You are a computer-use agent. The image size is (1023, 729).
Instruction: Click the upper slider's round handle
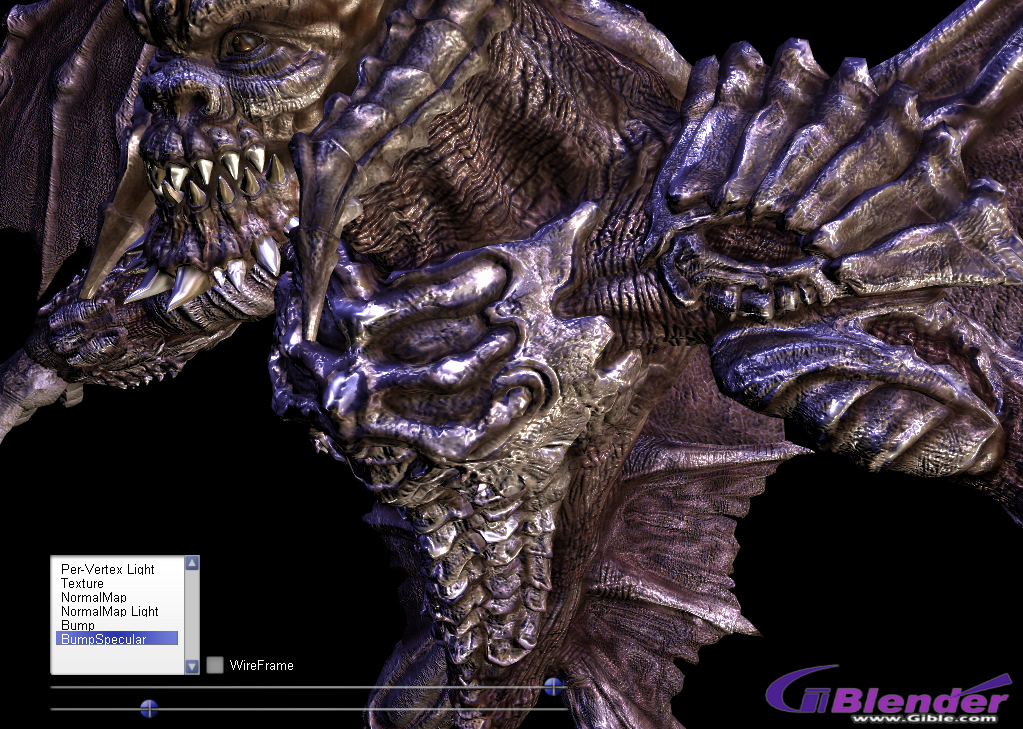click(553, 686)
